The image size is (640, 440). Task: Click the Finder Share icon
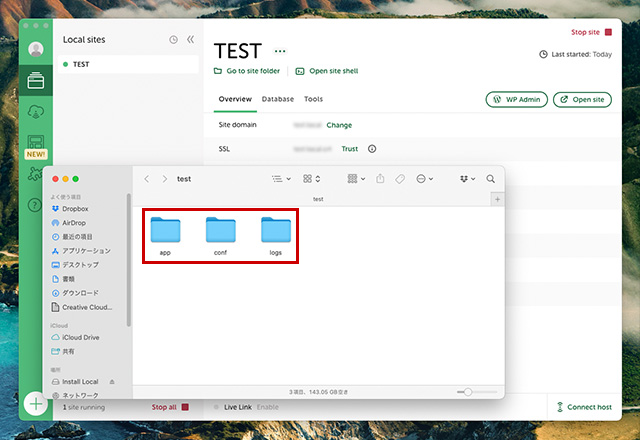(380, 178)
